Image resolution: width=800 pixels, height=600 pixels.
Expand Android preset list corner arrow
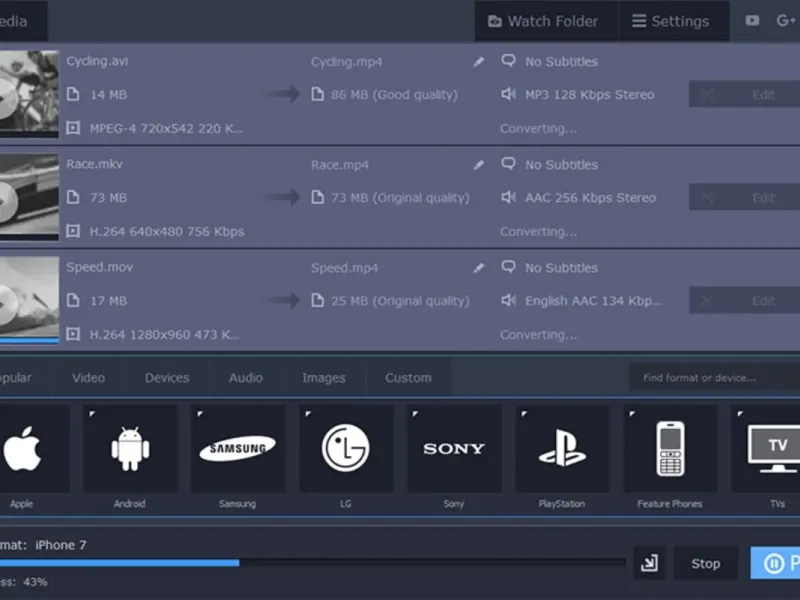(x=92, y=414)
